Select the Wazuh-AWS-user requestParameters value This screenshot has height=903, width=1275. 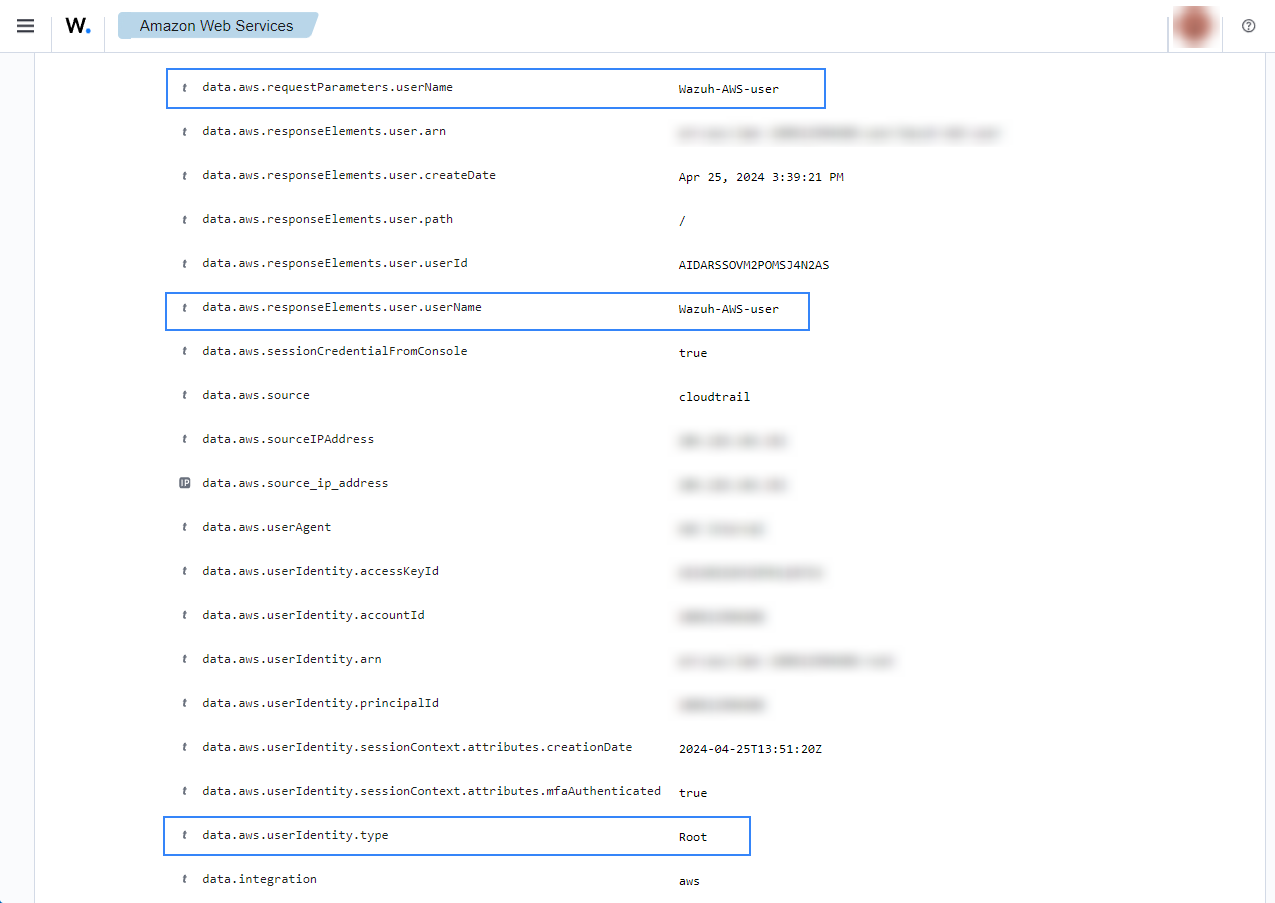pyautogui.click(x=728, y=89)
